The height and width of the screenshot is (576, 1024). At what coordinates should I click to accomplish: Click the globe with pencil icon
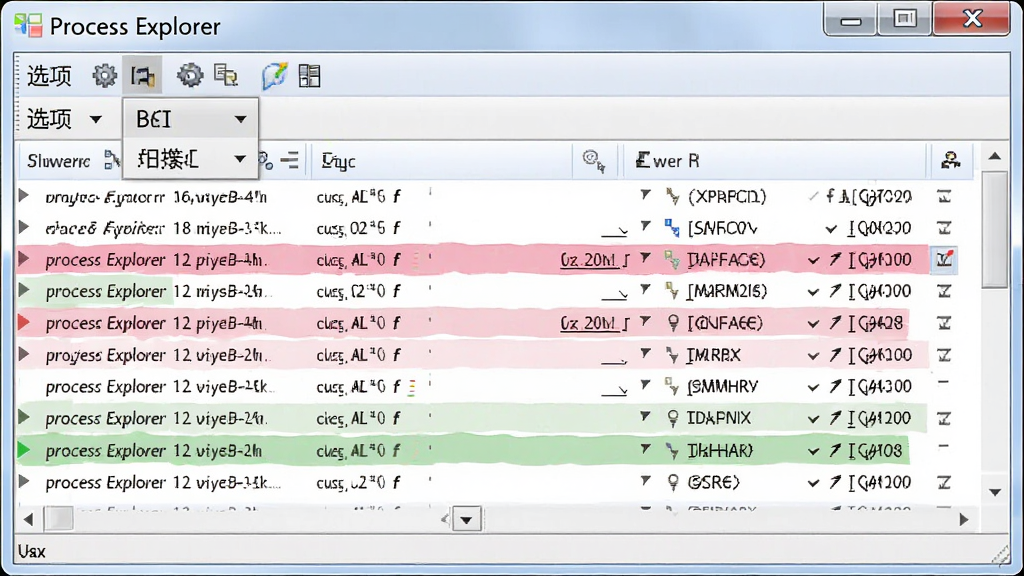click(x=274, y=76)
